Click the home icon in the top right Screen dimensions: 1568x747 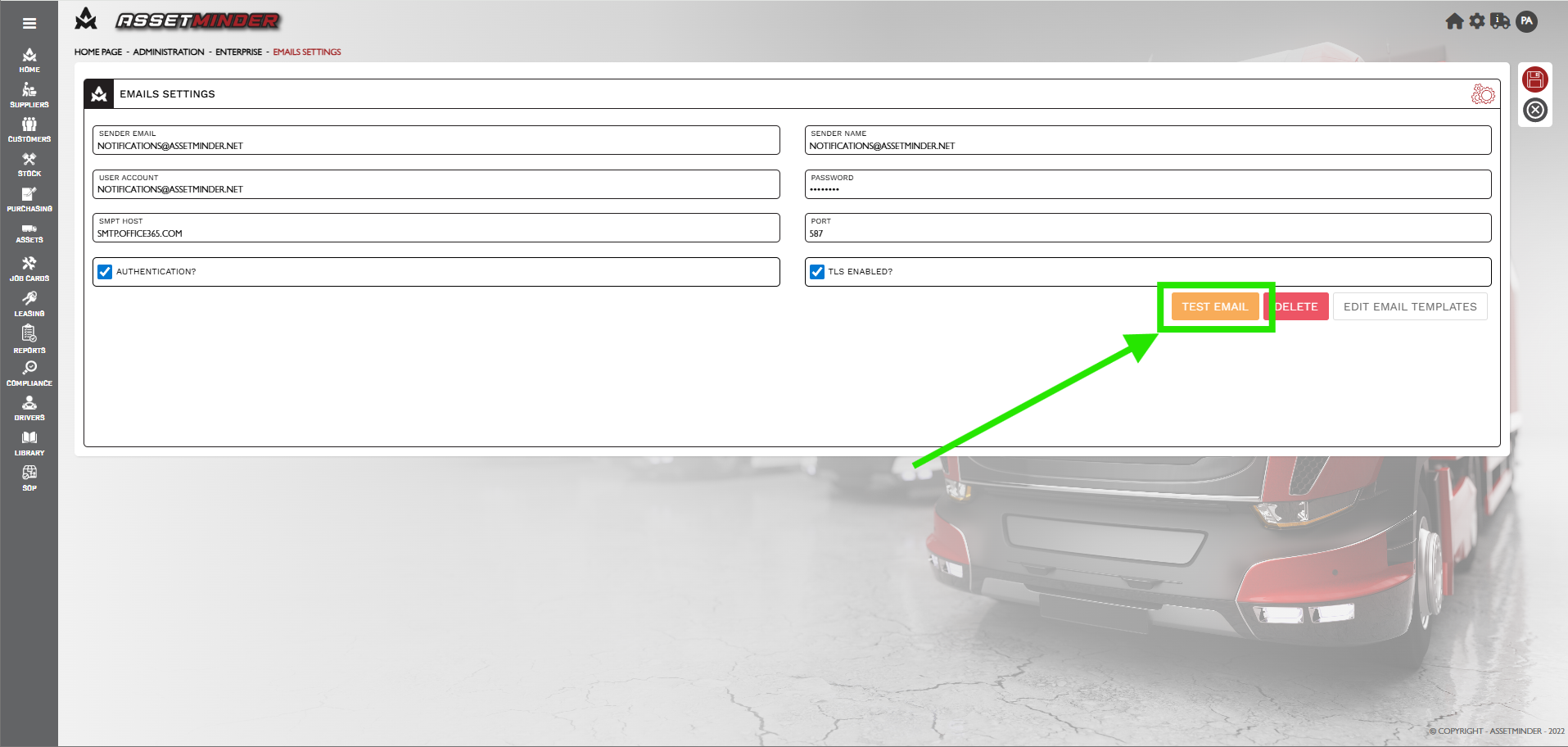point(1454,21)
